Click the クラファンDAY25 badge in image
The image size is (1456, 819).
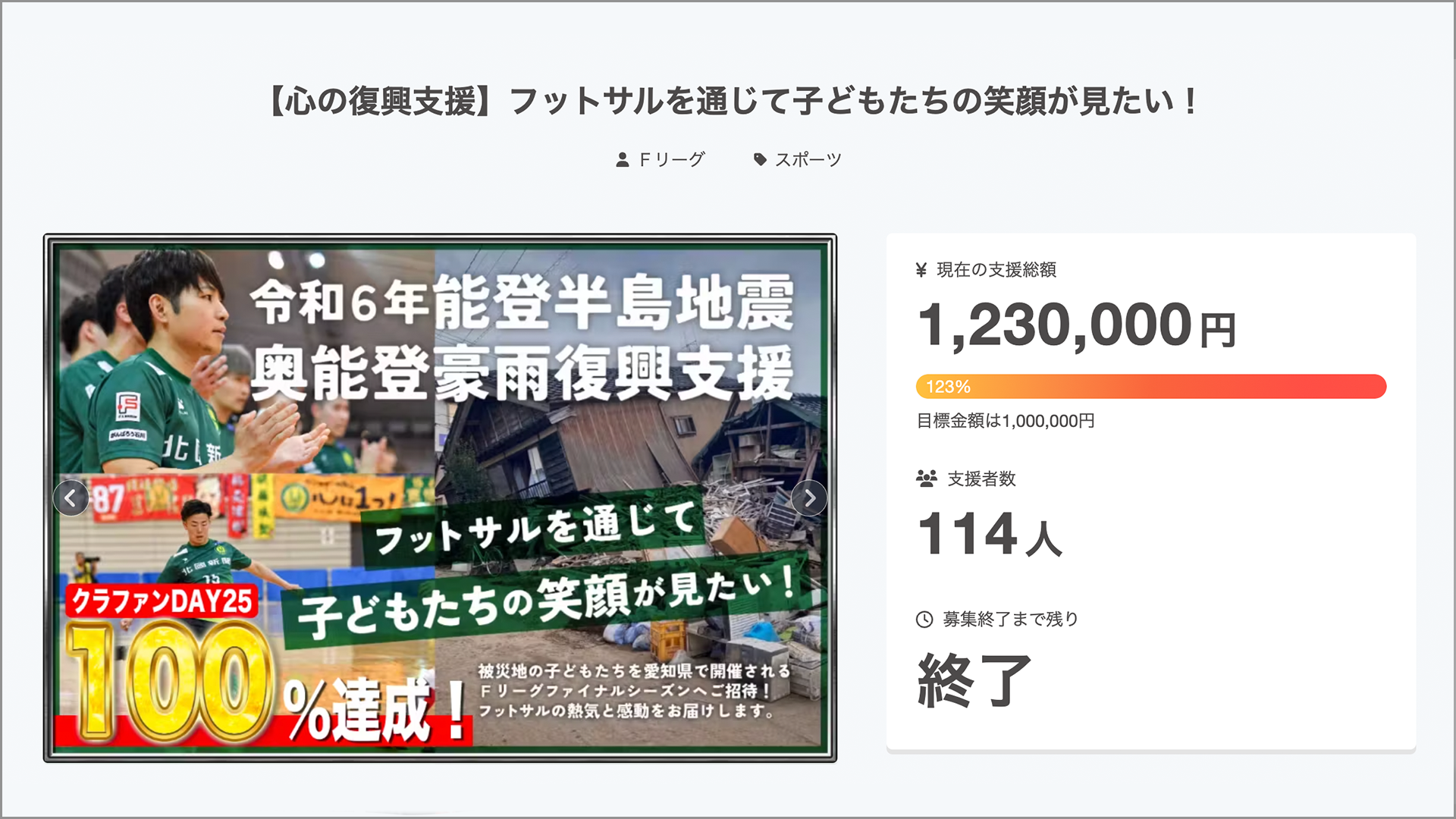[162, 601]
